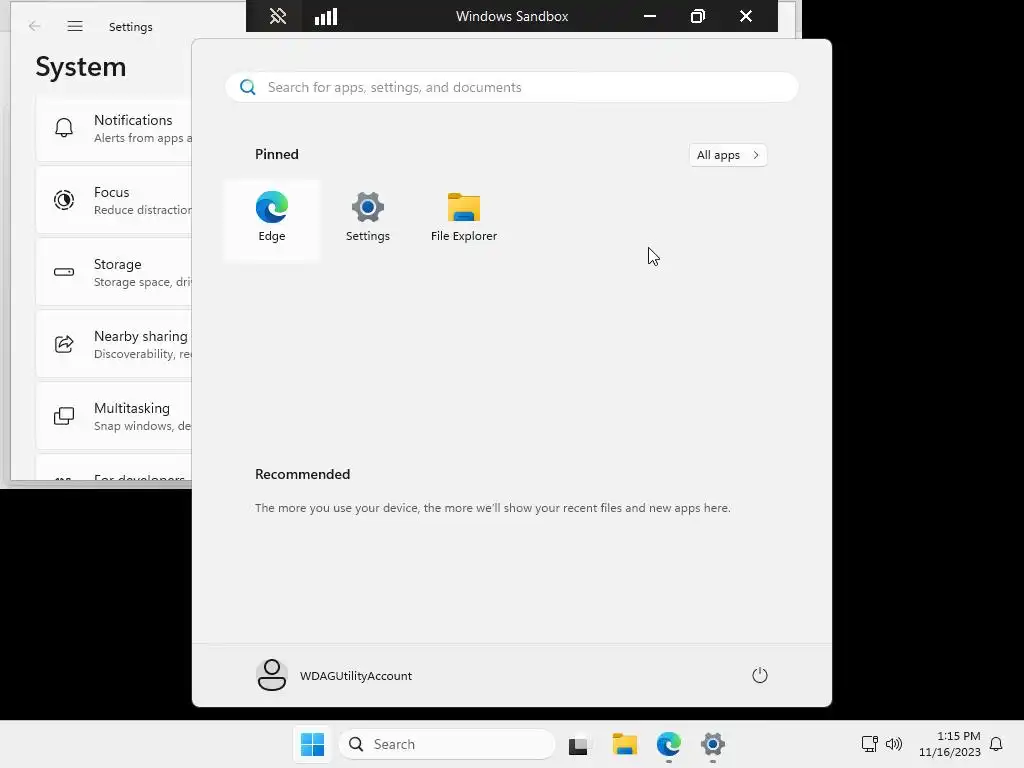Expand the All apps list
Image resolution: width=1024 pixels, height=768 pixels.
[728, 155]
